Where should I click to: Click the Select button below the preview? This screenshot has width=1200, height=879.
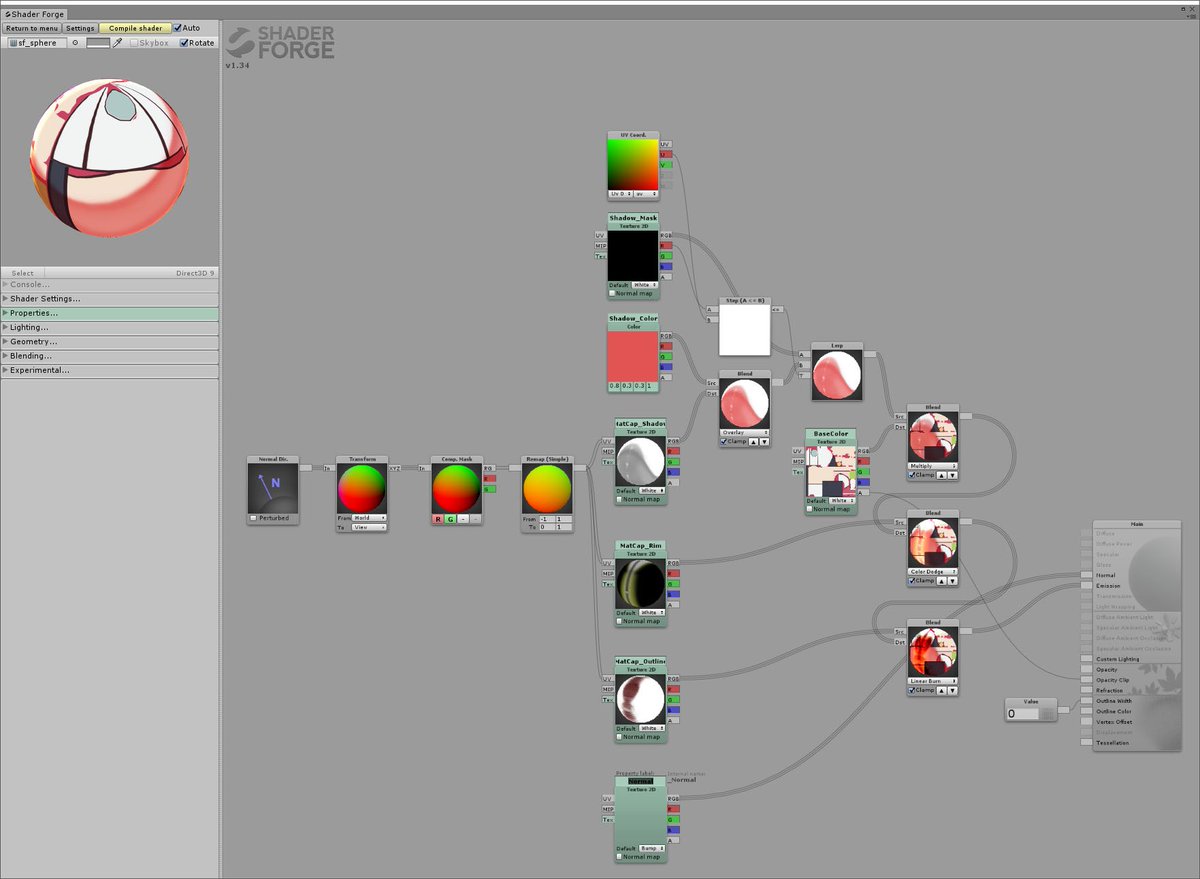pyautogui.click(x=23, y=273)
